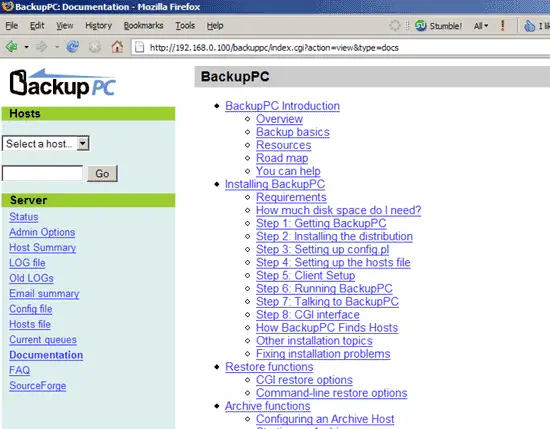The image size is (550, 429).
Task: Click the Firefox icon in title bar
Action: [7, 6]
